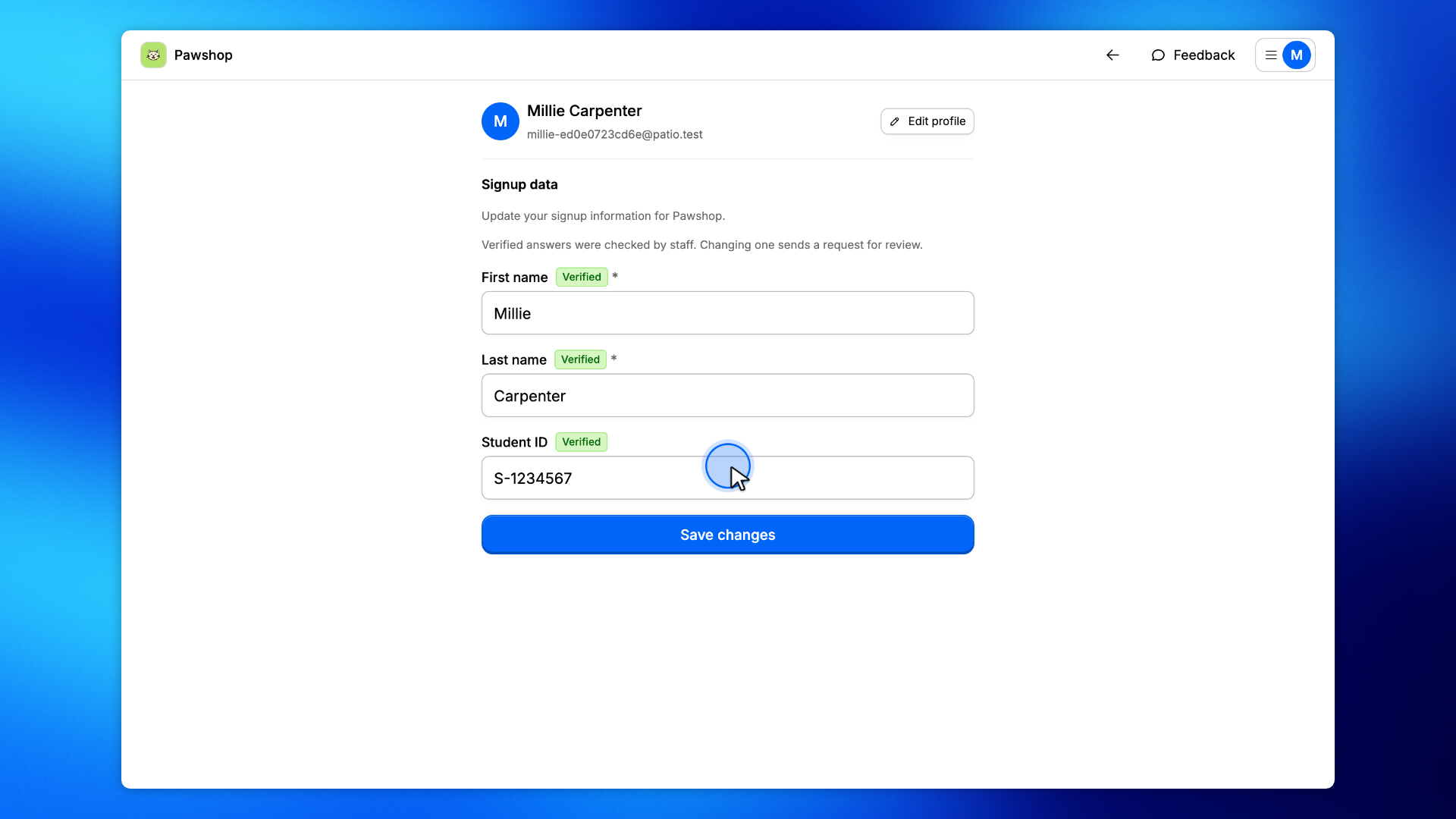
Task: Focus the First name input field
Action: pyautogui.click(x=728, y=313)
